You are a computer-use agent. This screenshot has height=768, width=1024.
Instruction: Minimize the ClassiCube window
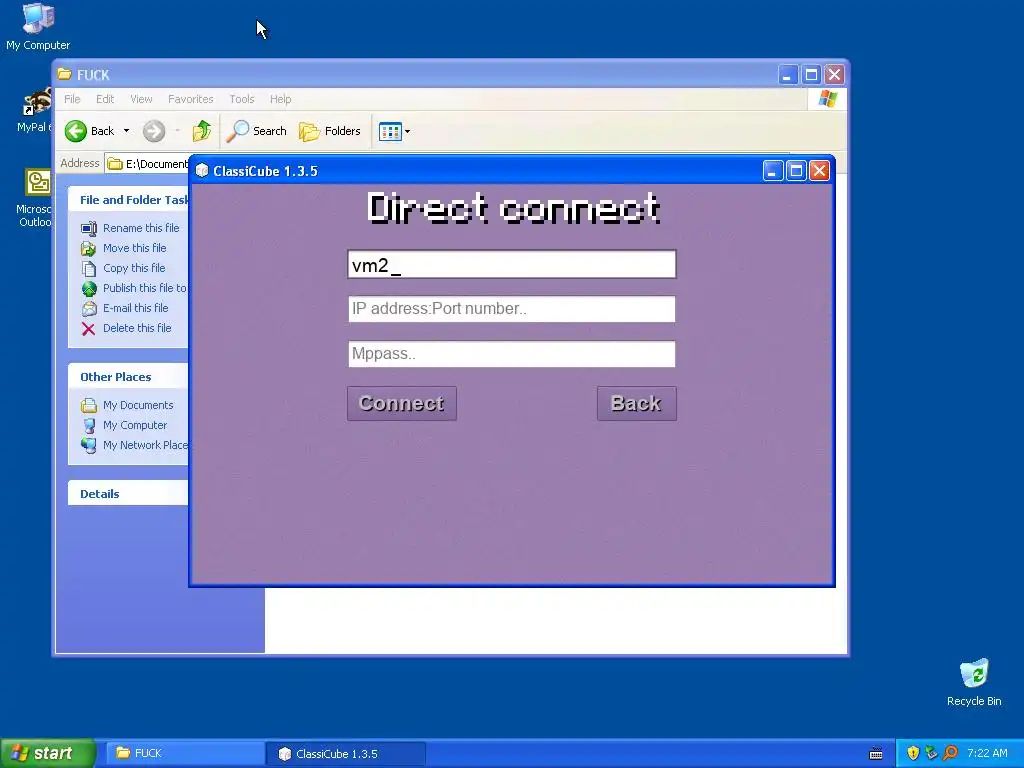pyautogui.click(x=773, y=171)
